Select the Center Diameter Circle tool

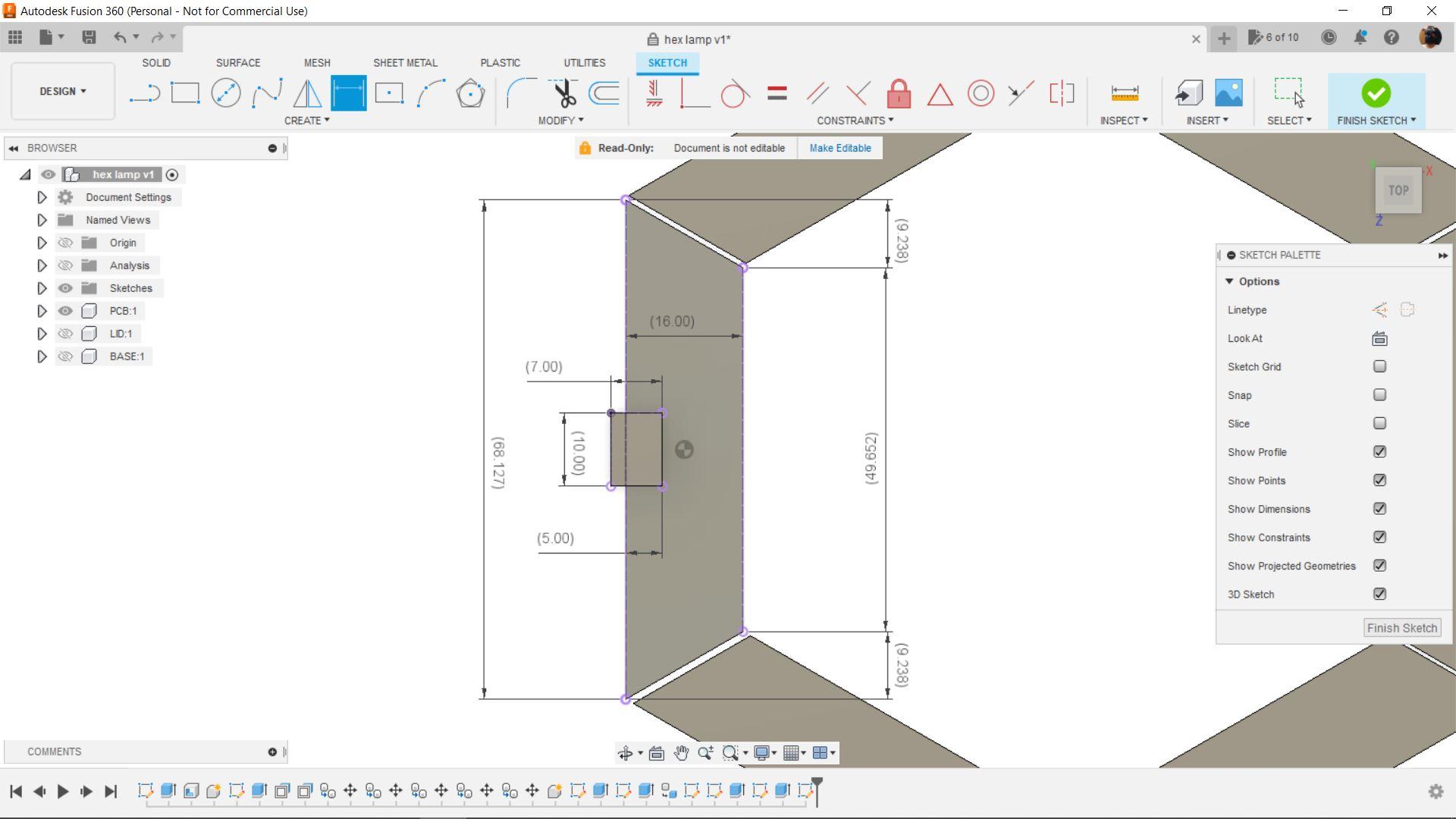click(x=226, y=93)
